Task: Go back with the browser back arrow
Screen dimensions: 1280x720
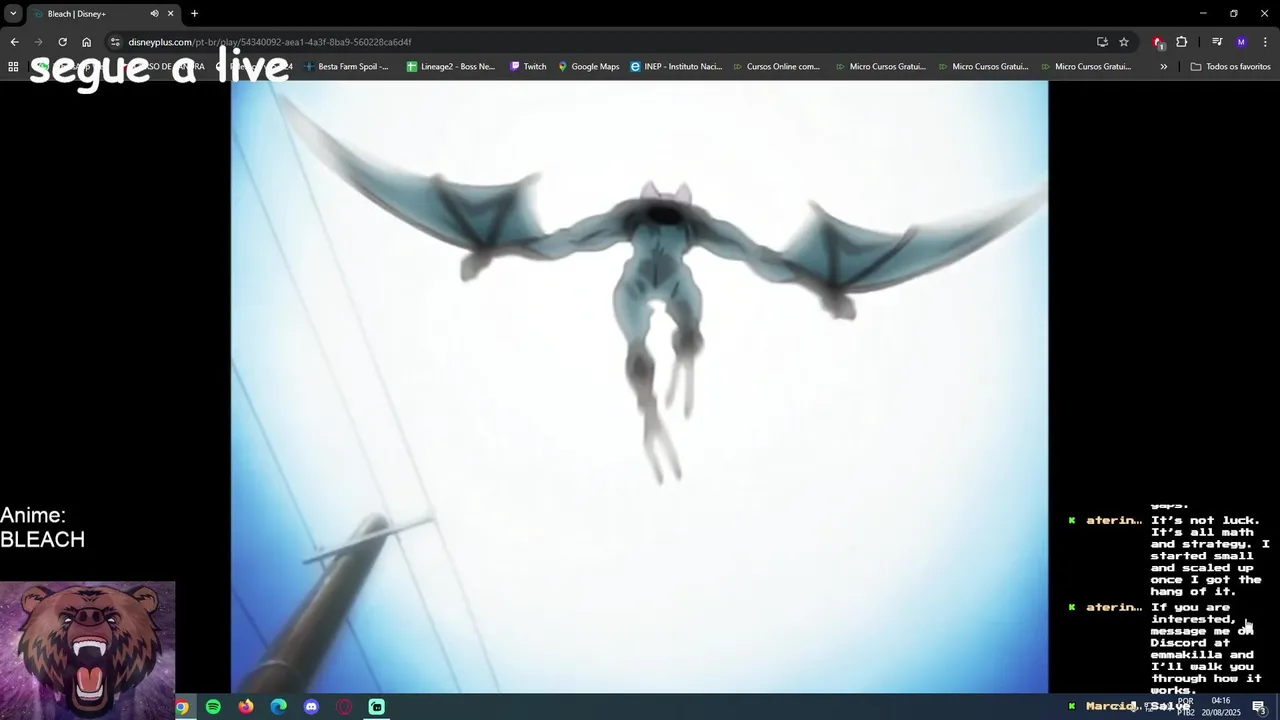Action: click(x=14, y=42)
